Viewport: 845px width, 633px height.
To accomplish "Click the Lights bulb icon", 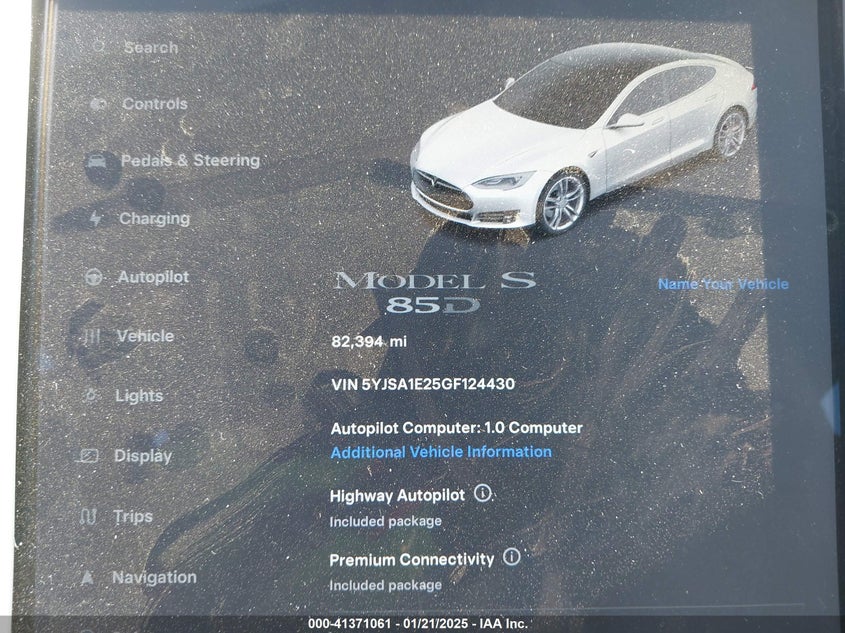I will point(91,396).
